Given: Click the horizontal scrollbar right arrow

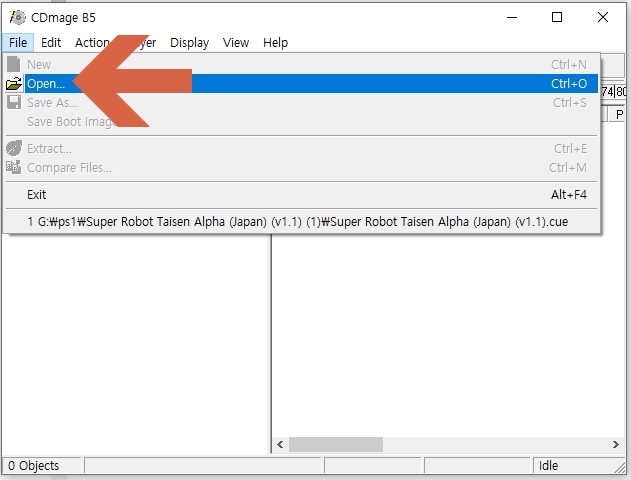Looking at the screenshot, I should pyautogui.click(x=616, y=445).
